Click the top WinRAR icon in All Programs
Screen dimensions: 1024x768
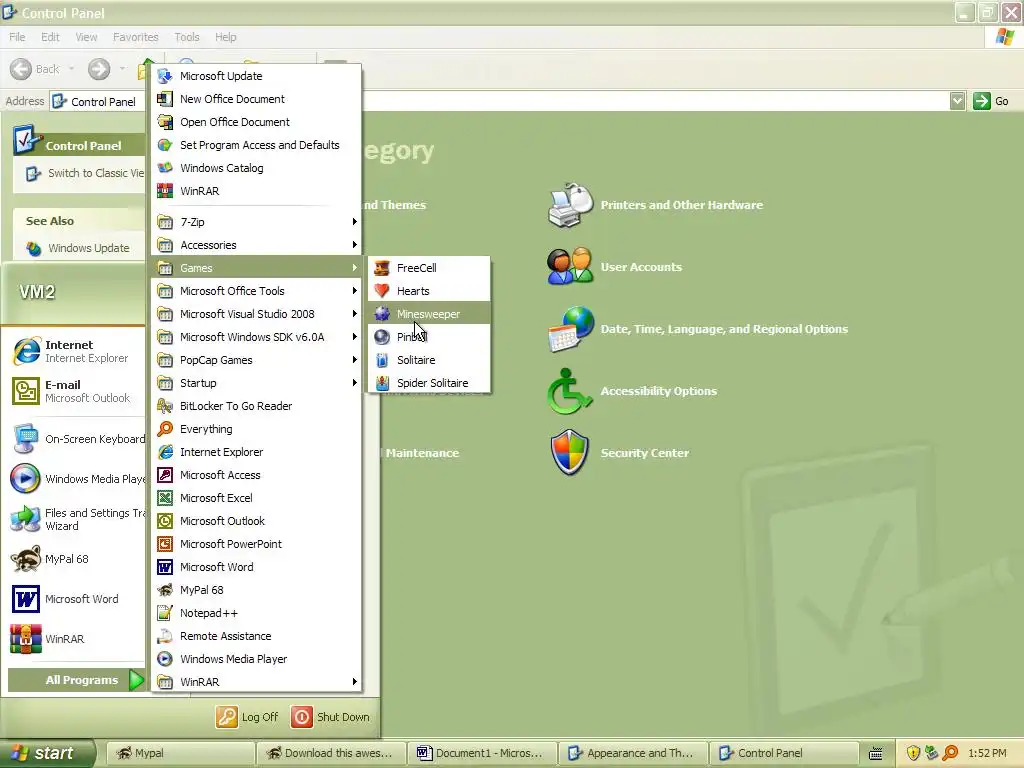pos(165,191)
